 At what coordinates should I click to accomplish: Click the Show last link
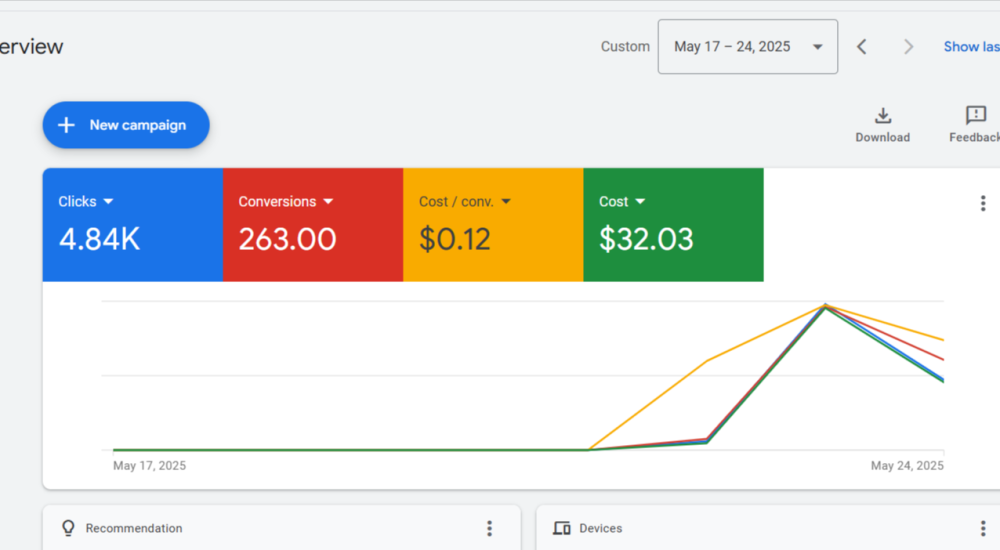click(x=970, y=47)
